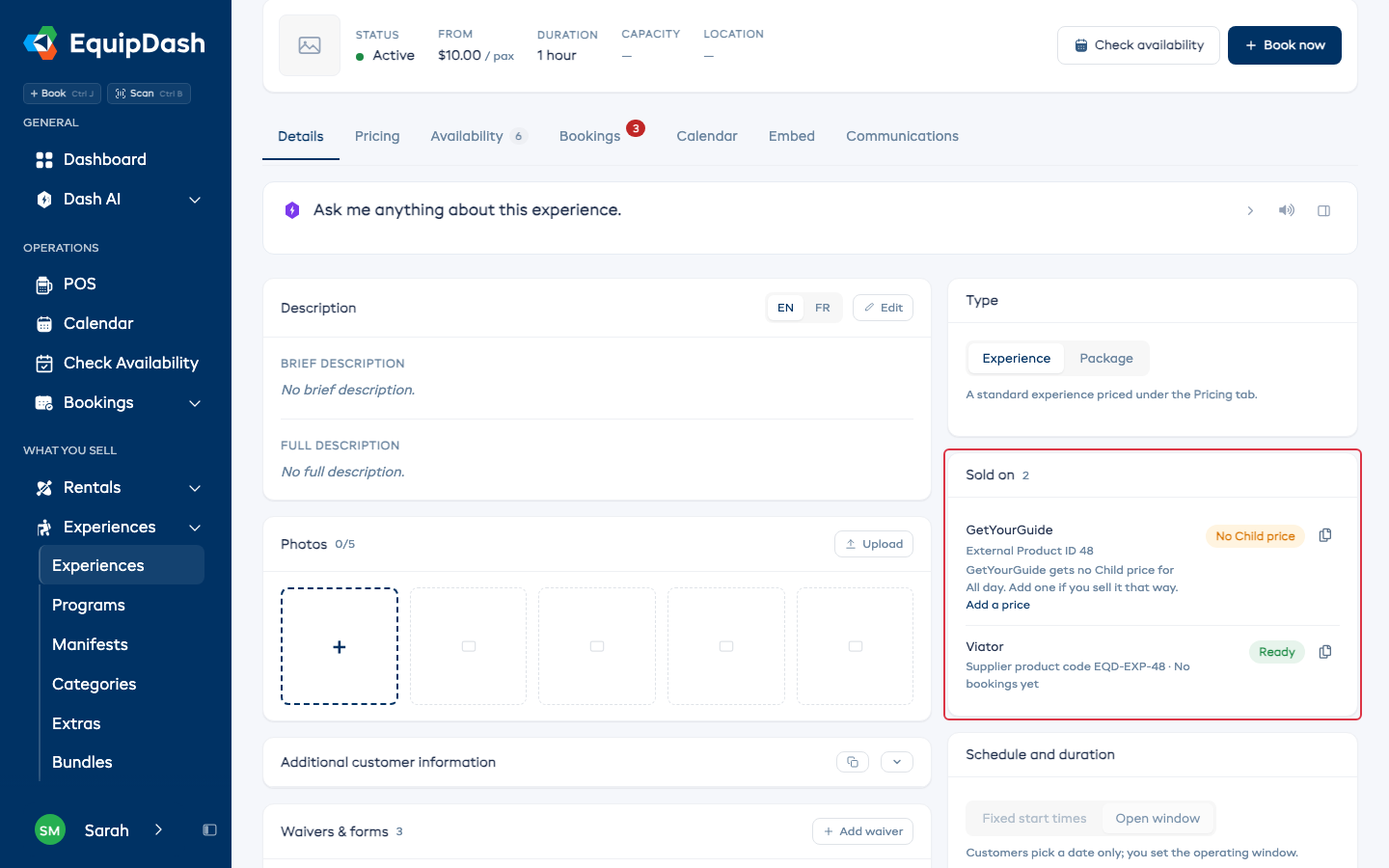The width and height of the screenshot is (1389, 868).
Task: Click the speaker icon in Ask bar
Action: (1287, 210)
